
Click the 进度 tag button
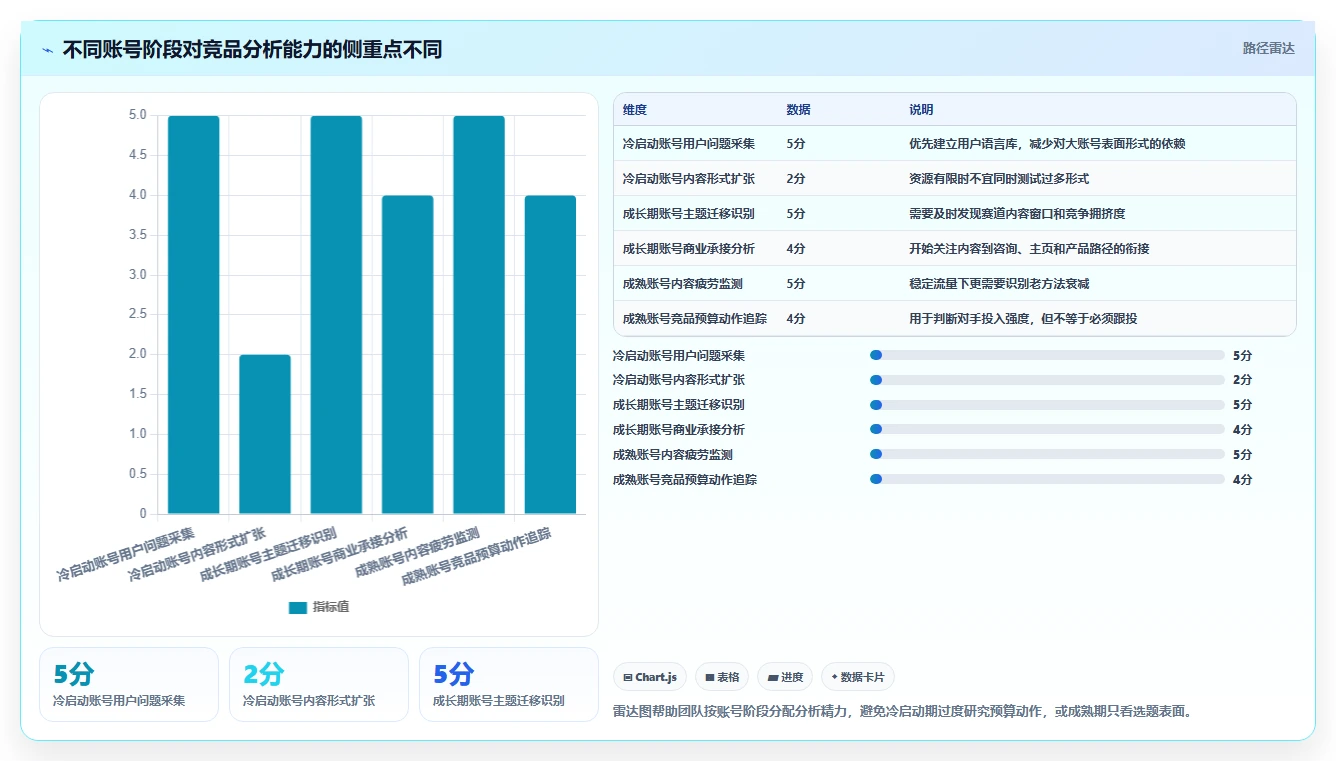[x=785, y=677]
